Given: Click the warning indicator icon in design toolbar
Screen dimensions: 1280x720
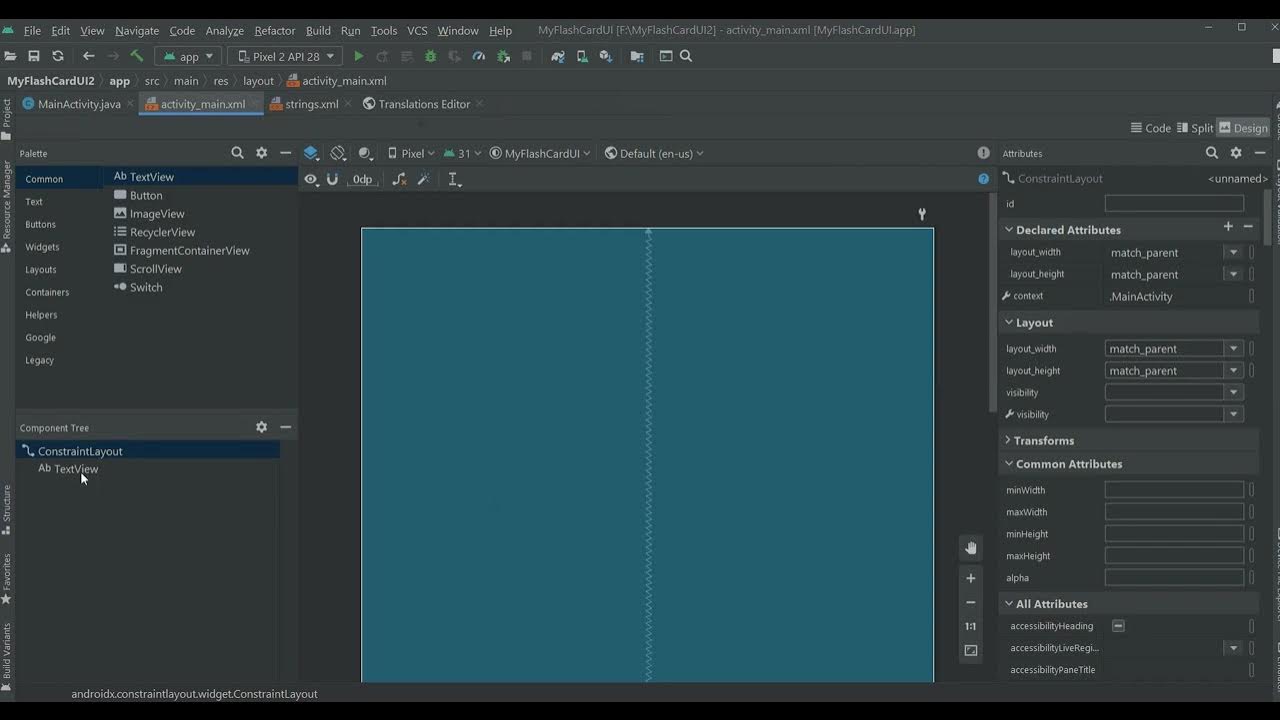Looking at the screenshot, I should 983,153.
